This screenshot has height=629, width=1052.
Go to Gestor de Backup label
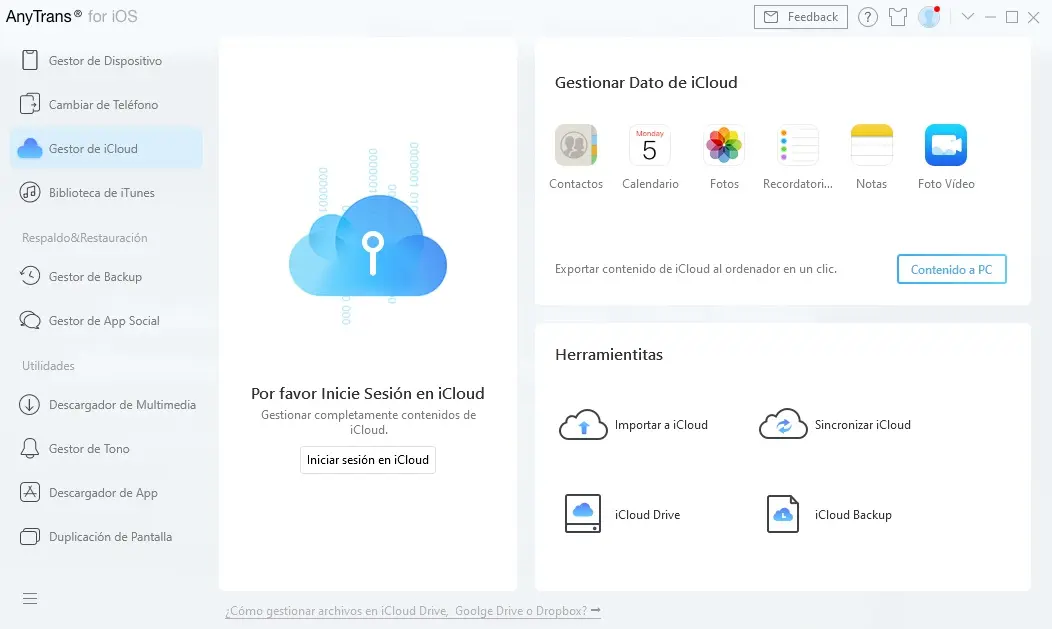[x=95, y=276]
